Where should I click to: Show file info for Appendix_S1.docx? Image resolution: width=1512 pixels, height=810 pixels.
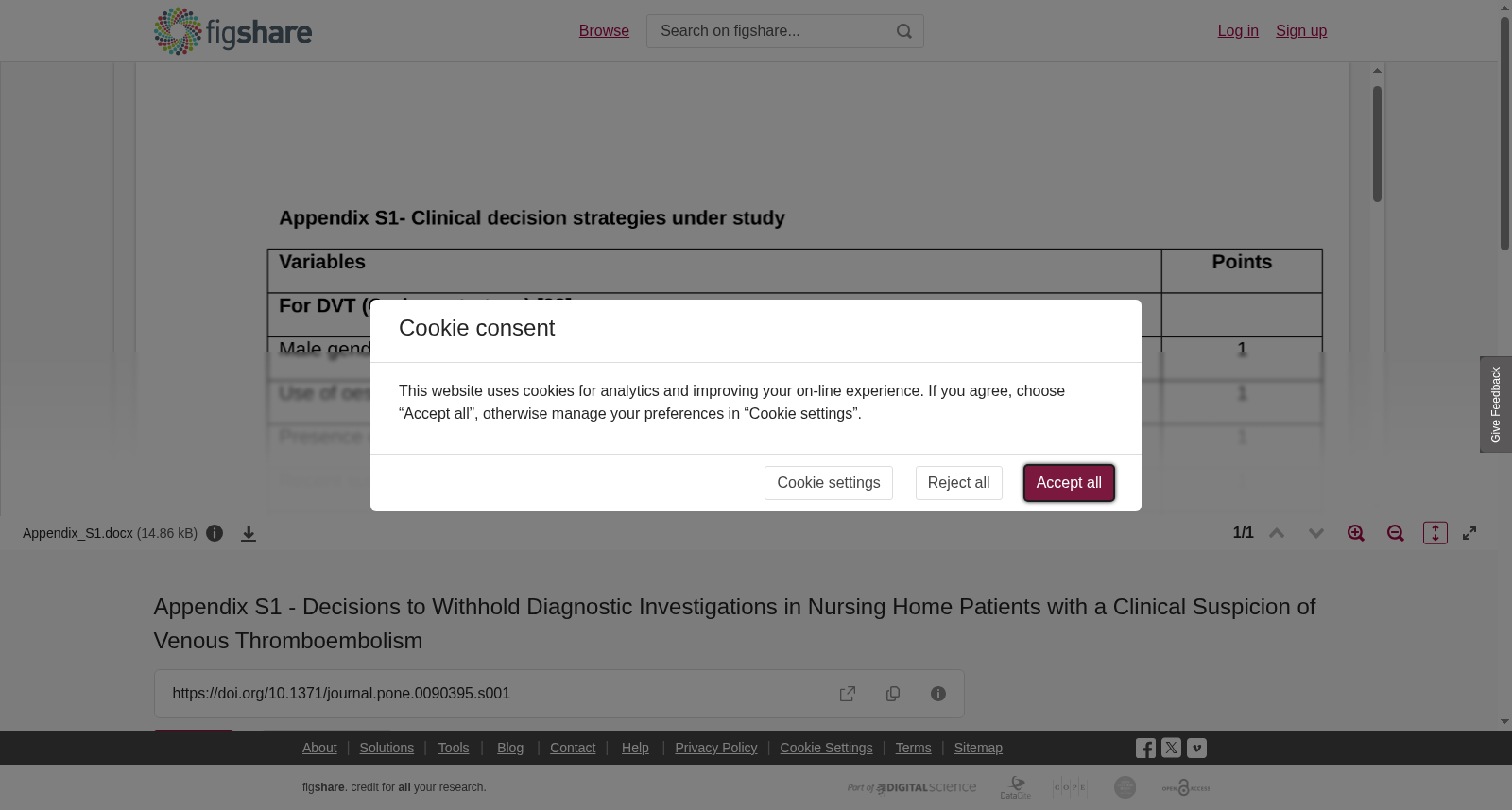pyautogui.click(x=215, y=533)
